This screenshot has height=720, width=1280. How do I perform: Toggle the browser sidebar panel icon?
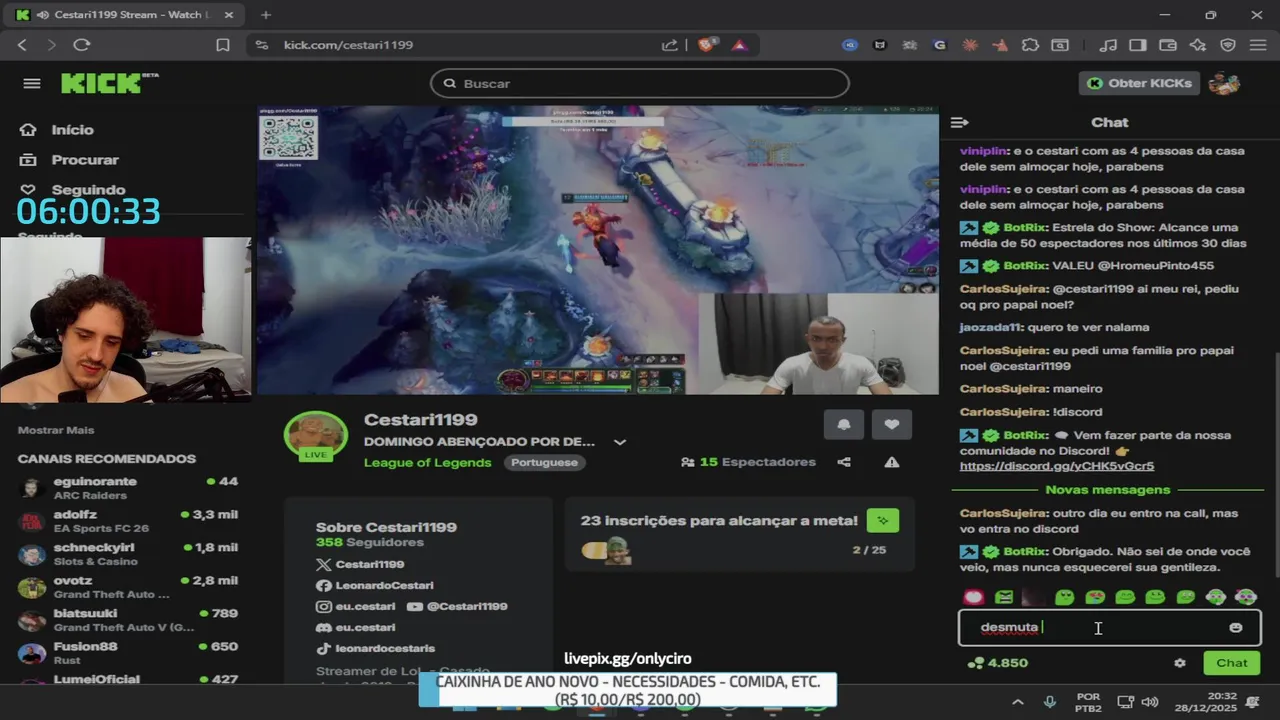coord(1137,45)
